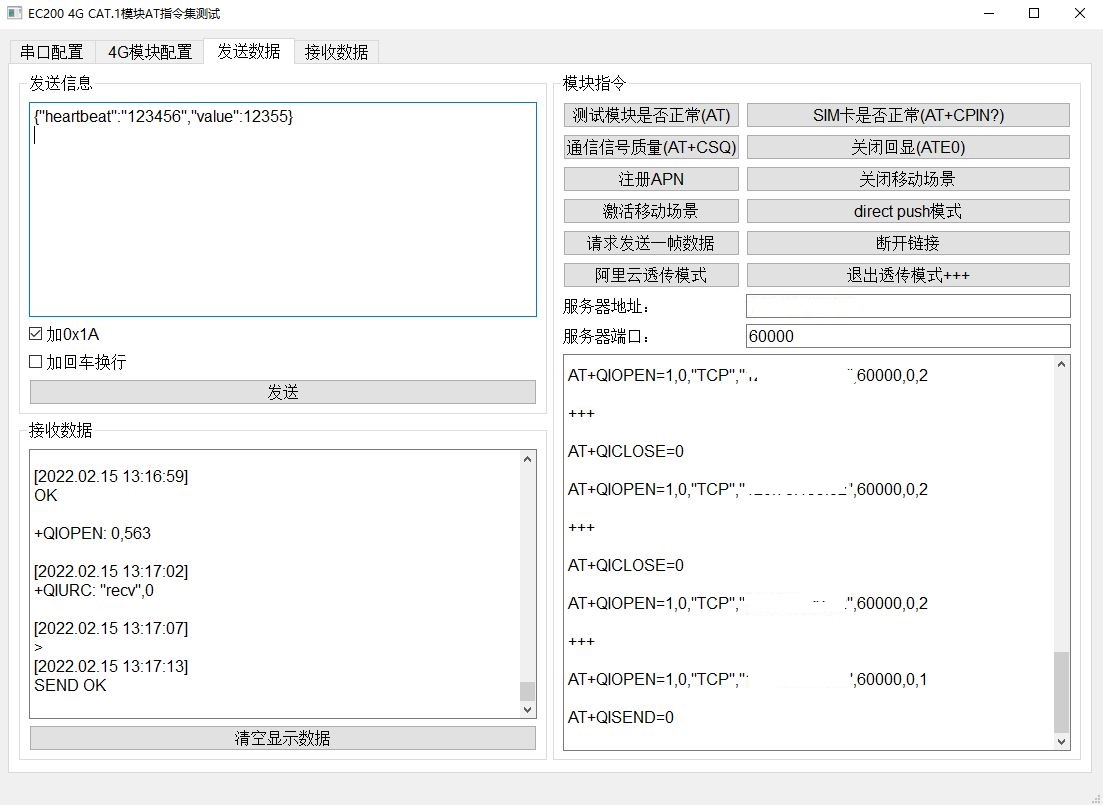Click the down arrow of the module command scrollbar
1103x805 pixels.
(x=1061, y=743)
